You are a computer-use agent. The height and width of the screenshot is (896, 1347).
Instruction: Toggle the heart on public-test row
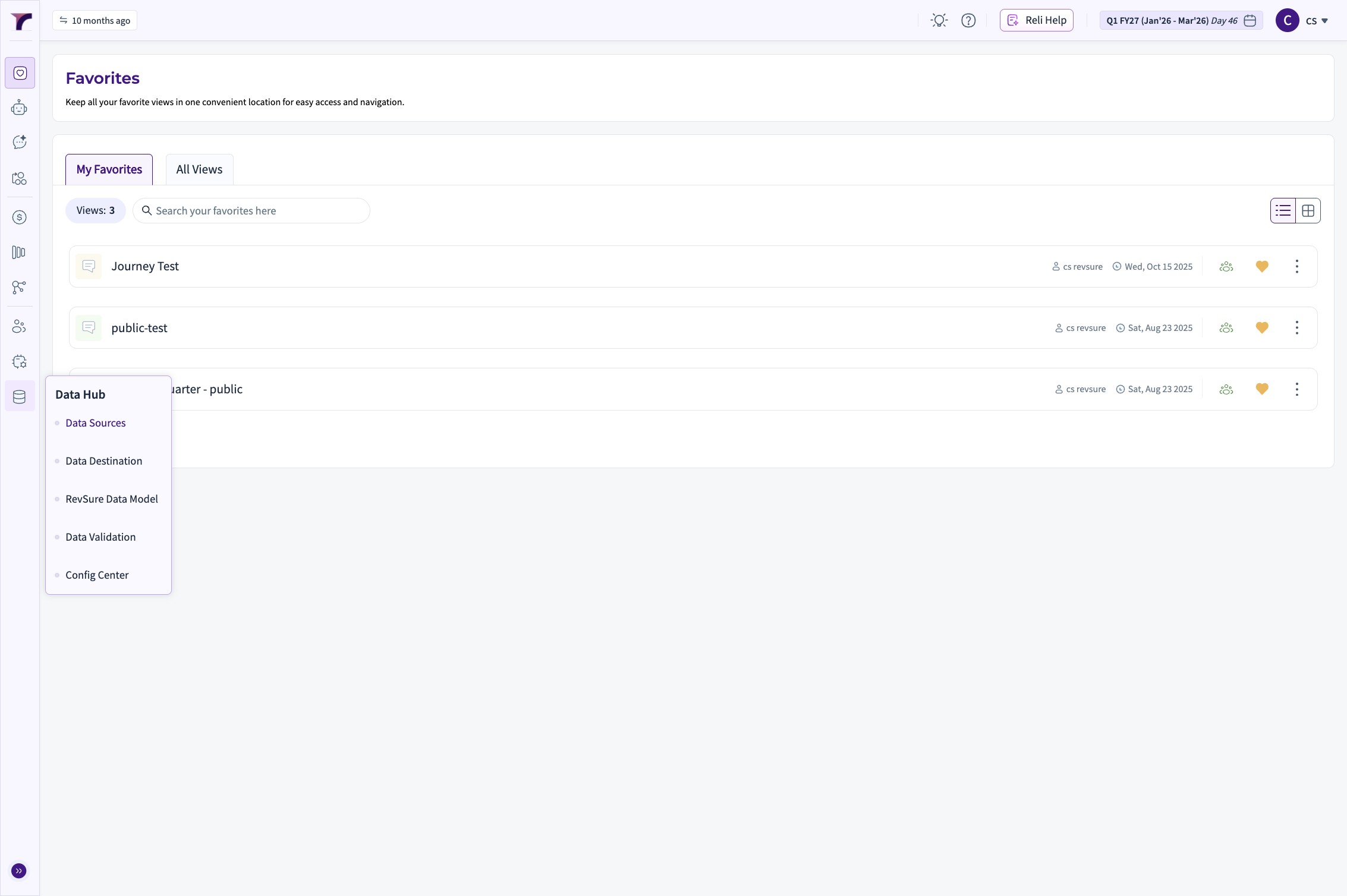click(1262, 328)
